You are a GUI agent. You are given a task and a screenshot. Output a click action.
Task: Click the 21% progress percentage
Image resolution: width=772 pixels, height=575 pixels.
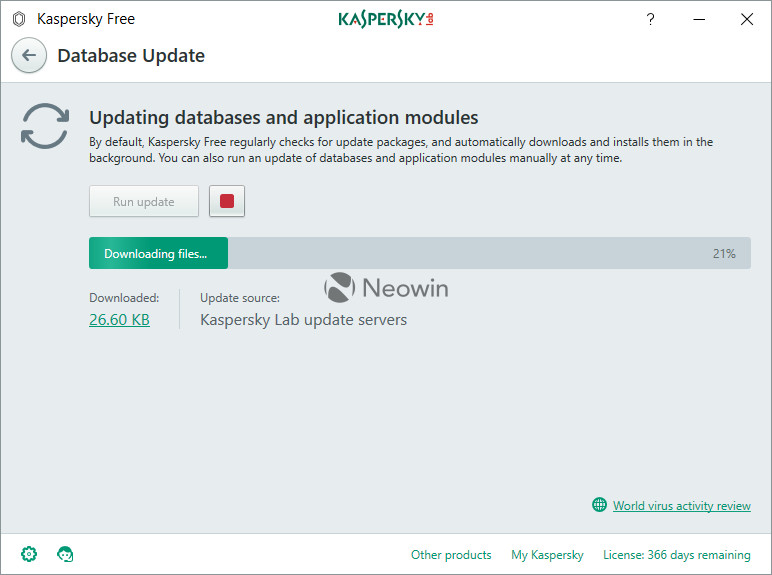[724, 254]
